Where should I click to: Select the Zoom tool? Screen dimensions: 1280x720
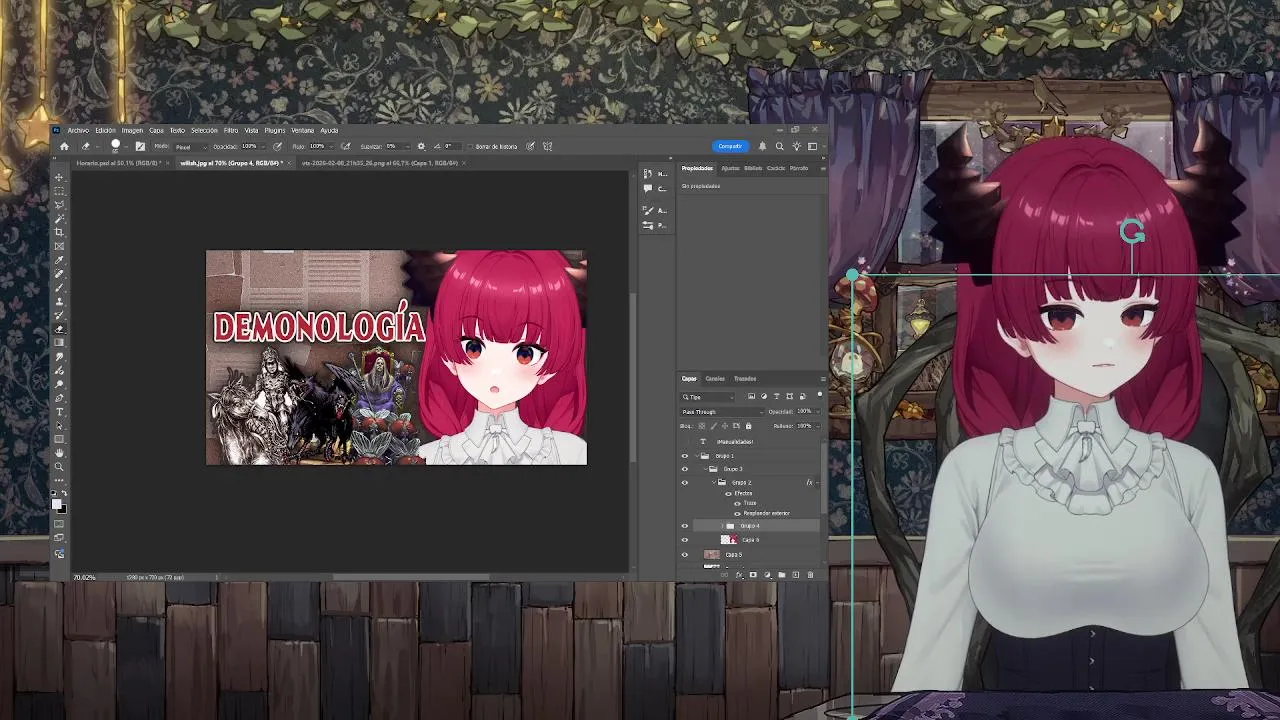tap(59, 466)
